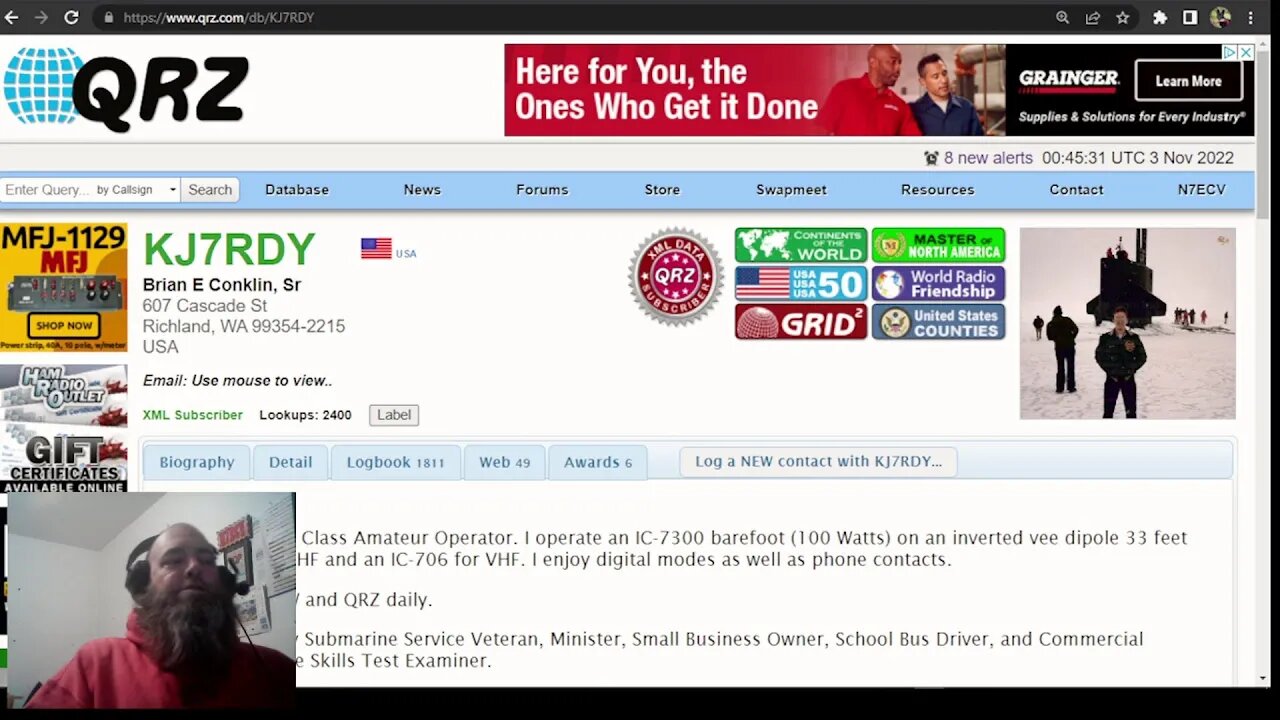Screen dimensions: 1280x720
Task: Open the Chrome three-dot menu
Action: tap(1250, 17)
